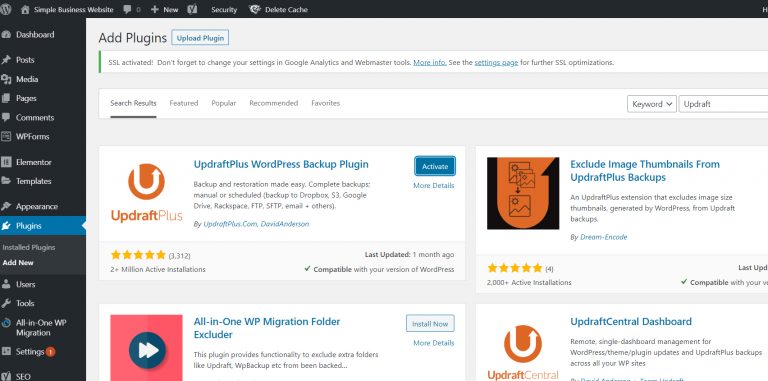
Task: Open More Details for UpdraftPlus Backup Plugin
Action: click(433, 186)
